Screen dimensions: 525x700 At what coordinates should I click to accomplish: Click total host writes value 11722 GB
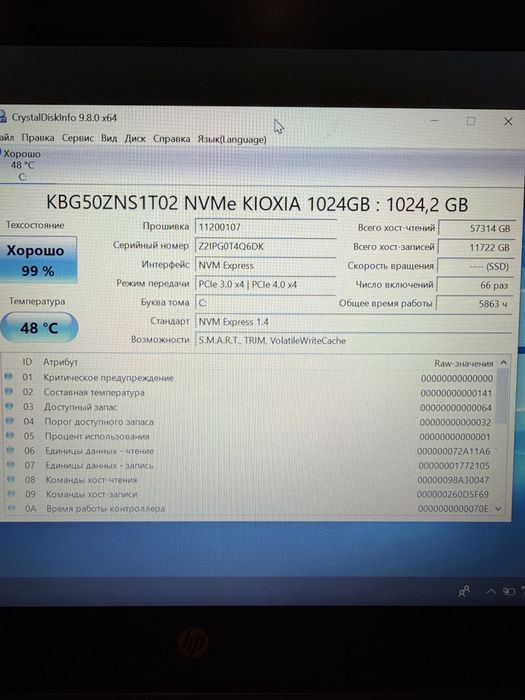pyautogui.click(x=476, y=247)
